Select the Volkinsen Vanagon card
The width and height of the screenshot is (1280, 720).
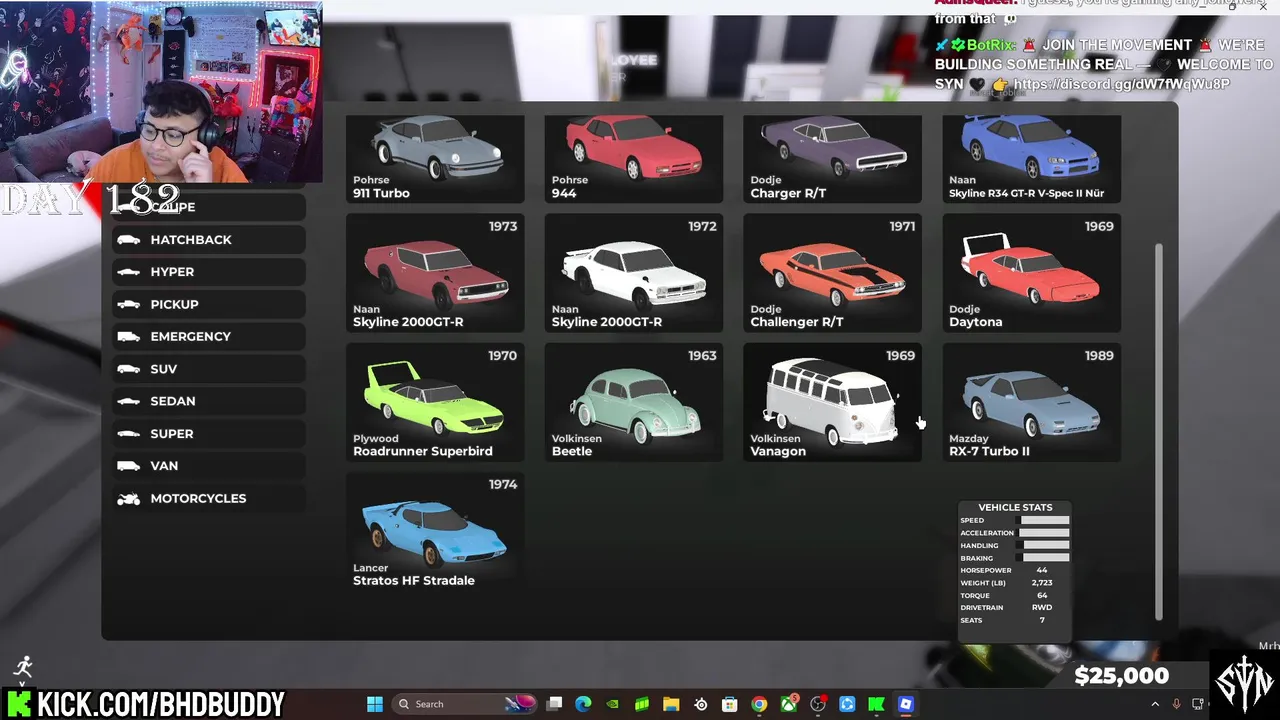pos(832,402)
